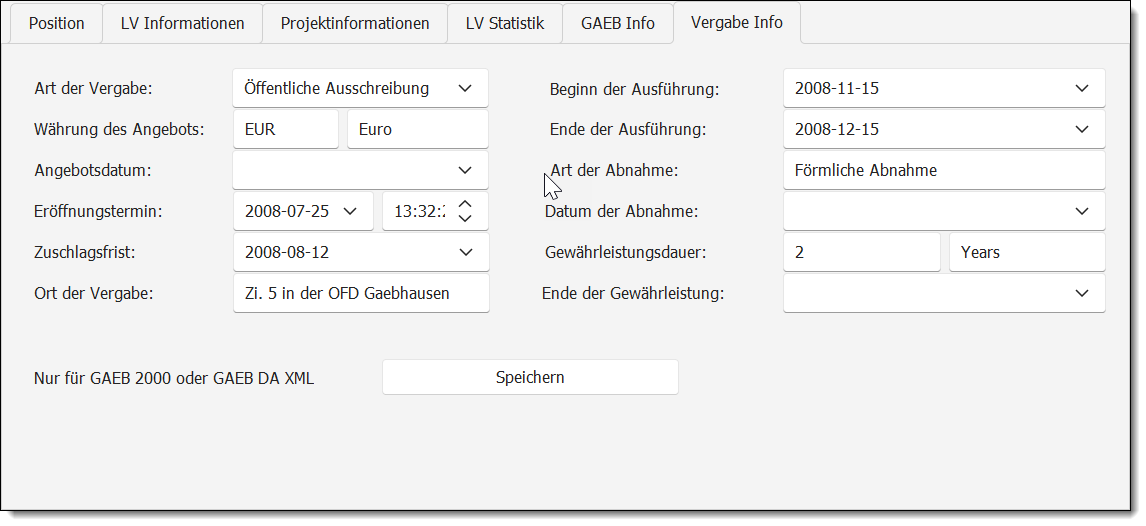Click the Art der Abnahme field

click(943, 170)
